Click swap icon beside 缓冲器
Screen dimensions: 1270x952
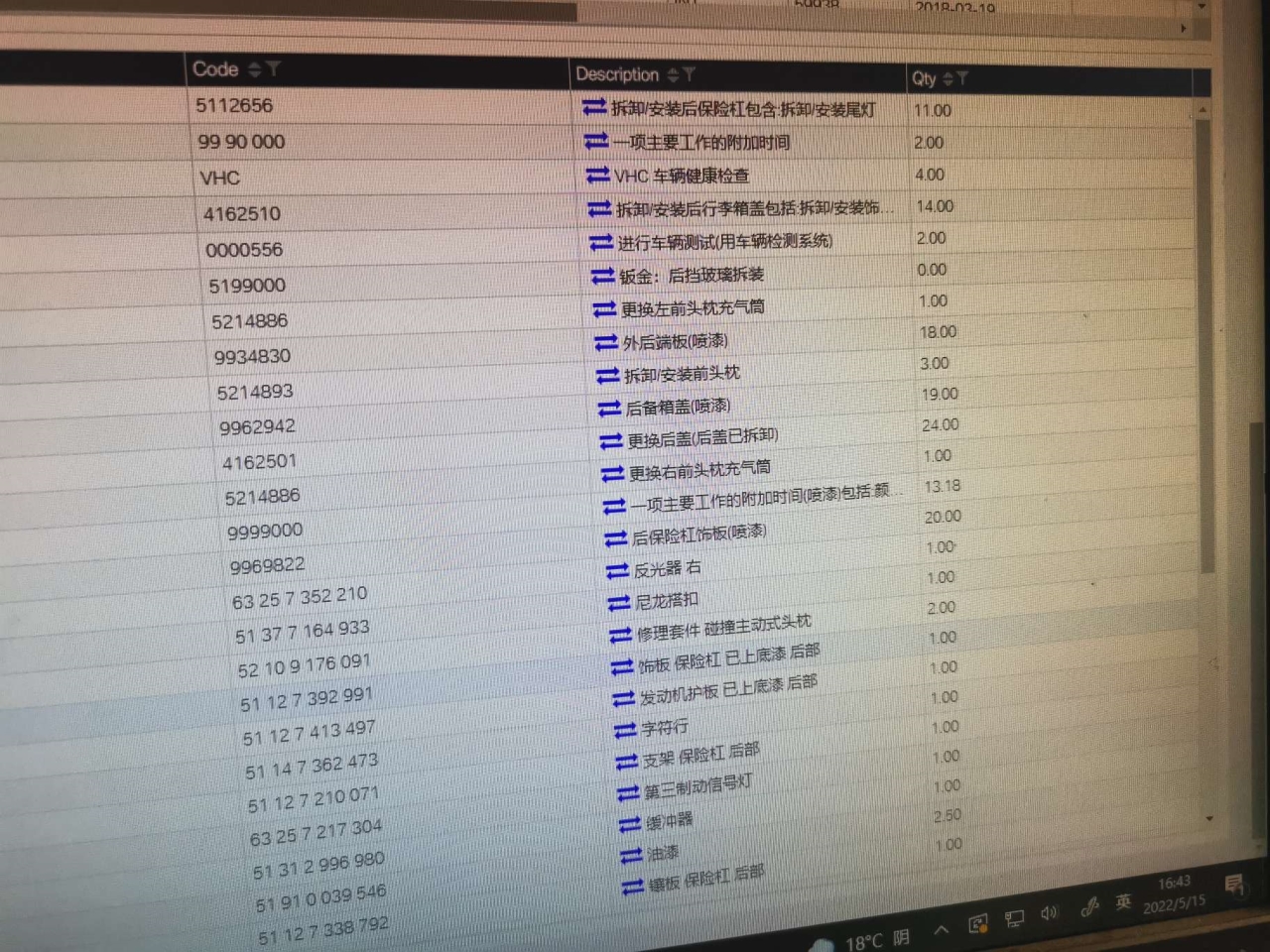point(630,824)
